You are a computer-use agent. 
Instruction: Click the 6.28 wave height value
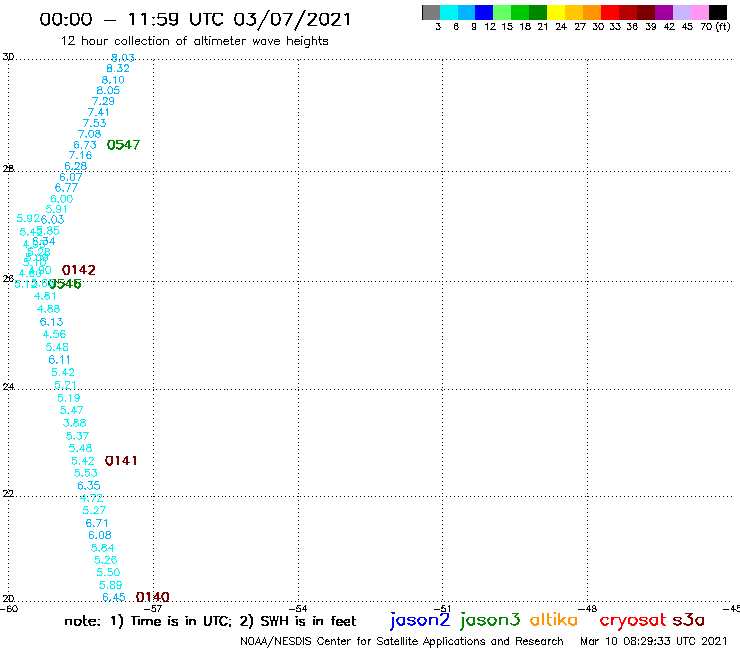pos(76,166)
